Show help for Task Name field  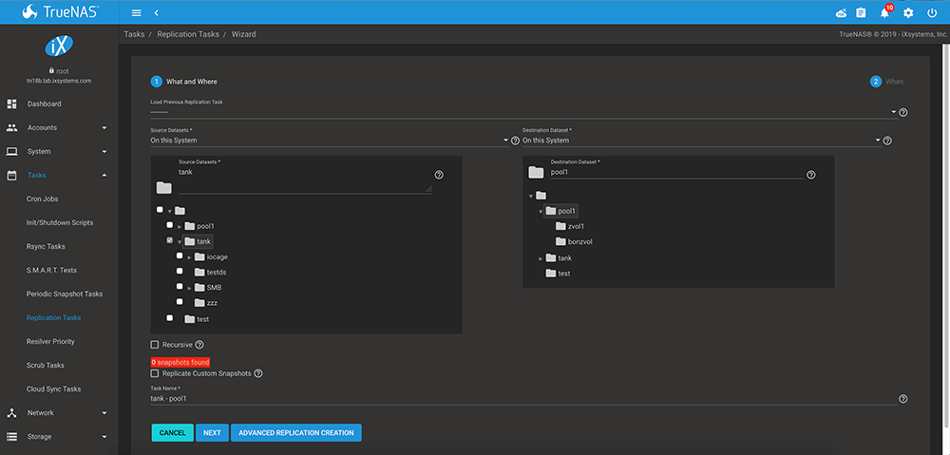tap(903, 399)
